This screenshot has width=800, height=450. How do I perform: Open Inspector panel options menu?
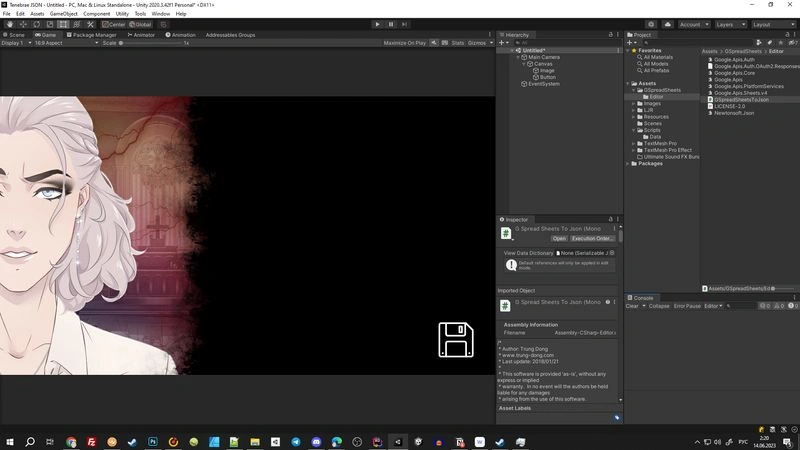(x=617, y=219)
